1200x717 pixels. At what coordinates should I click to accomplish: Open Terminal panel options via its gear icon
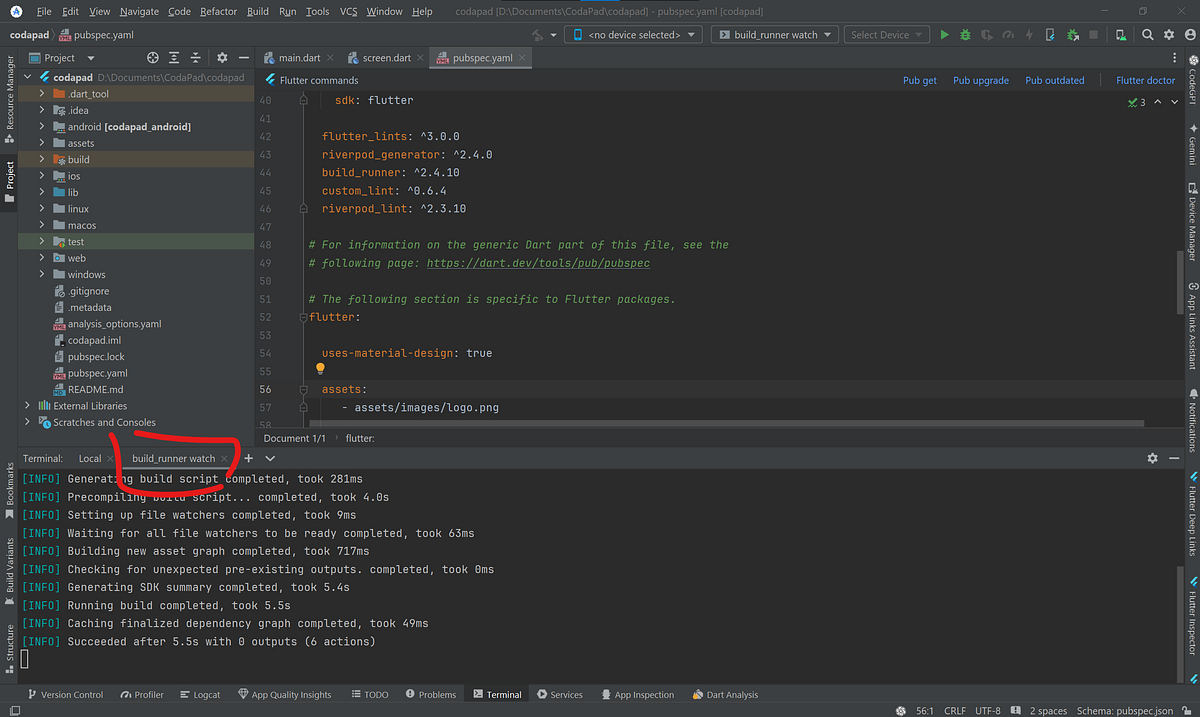point(1152,458)
